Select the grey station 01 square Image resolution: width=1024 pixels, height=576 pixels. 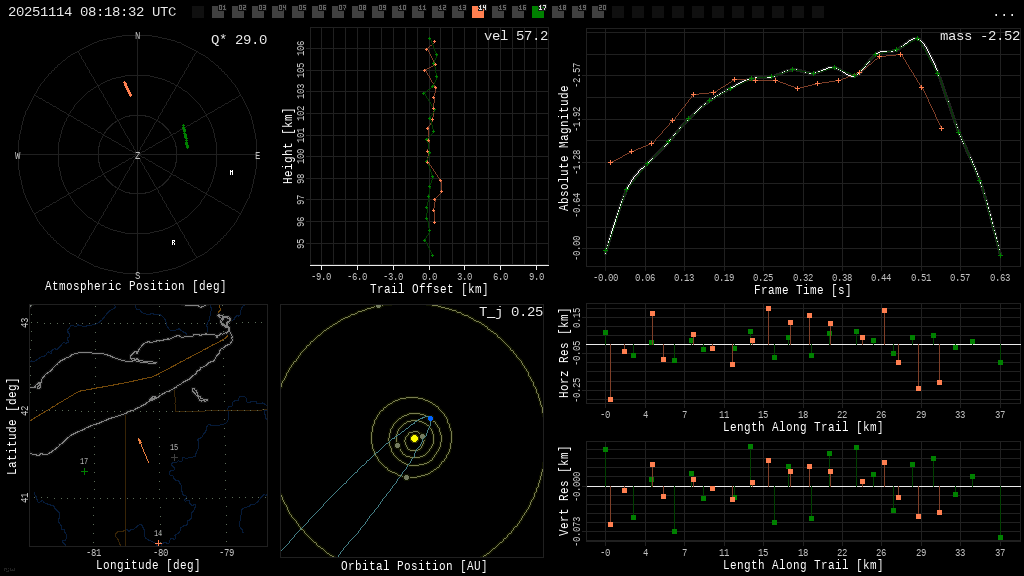pos(218,12)
